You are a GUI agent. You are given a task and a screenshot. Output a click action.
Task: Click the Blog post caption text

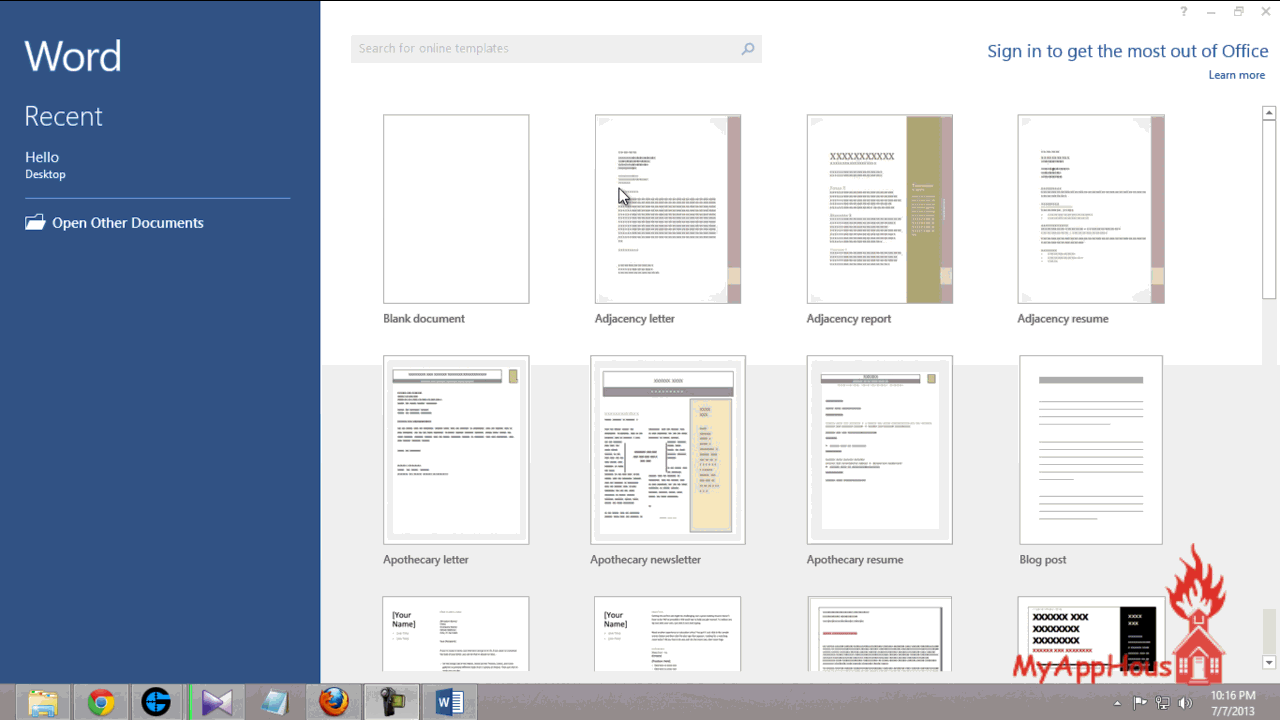[x=1043, y=560]
